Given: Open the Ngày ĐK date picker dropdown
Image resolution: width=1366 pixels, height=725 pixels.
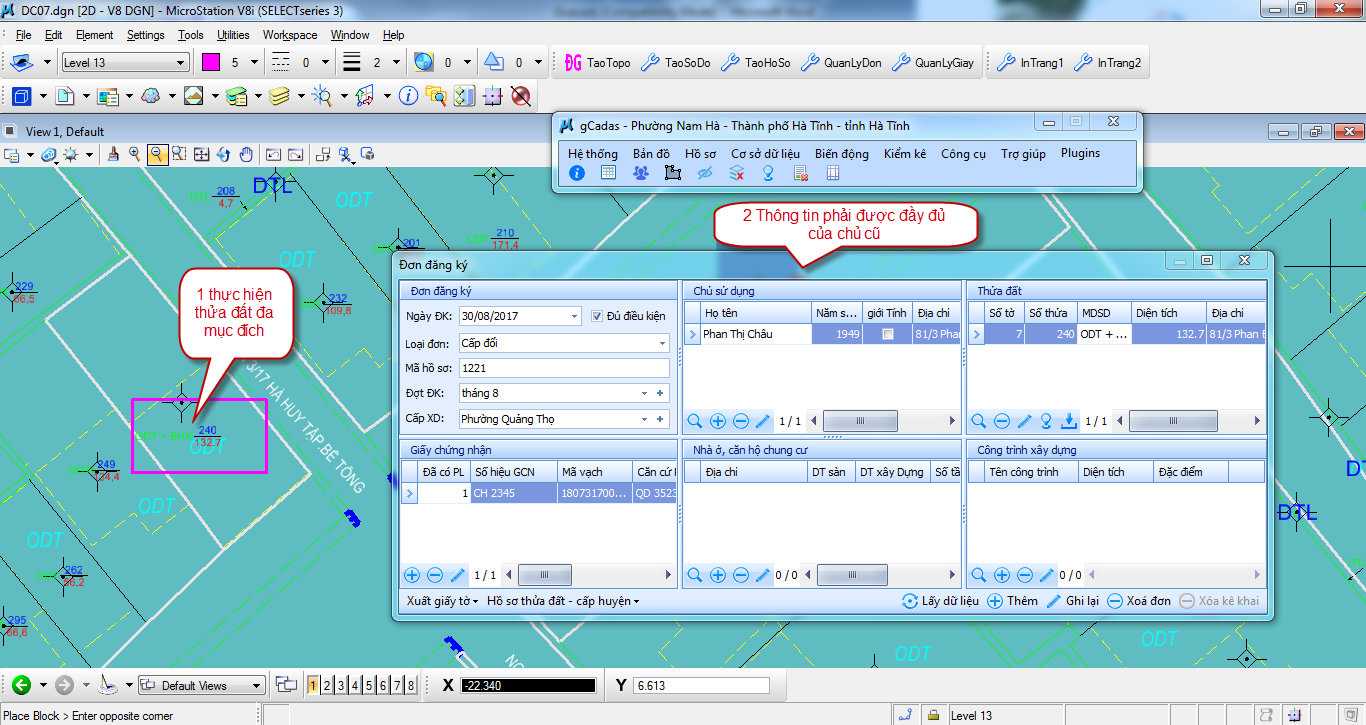Looking at the screenshot, I should (x=574, y=316).
